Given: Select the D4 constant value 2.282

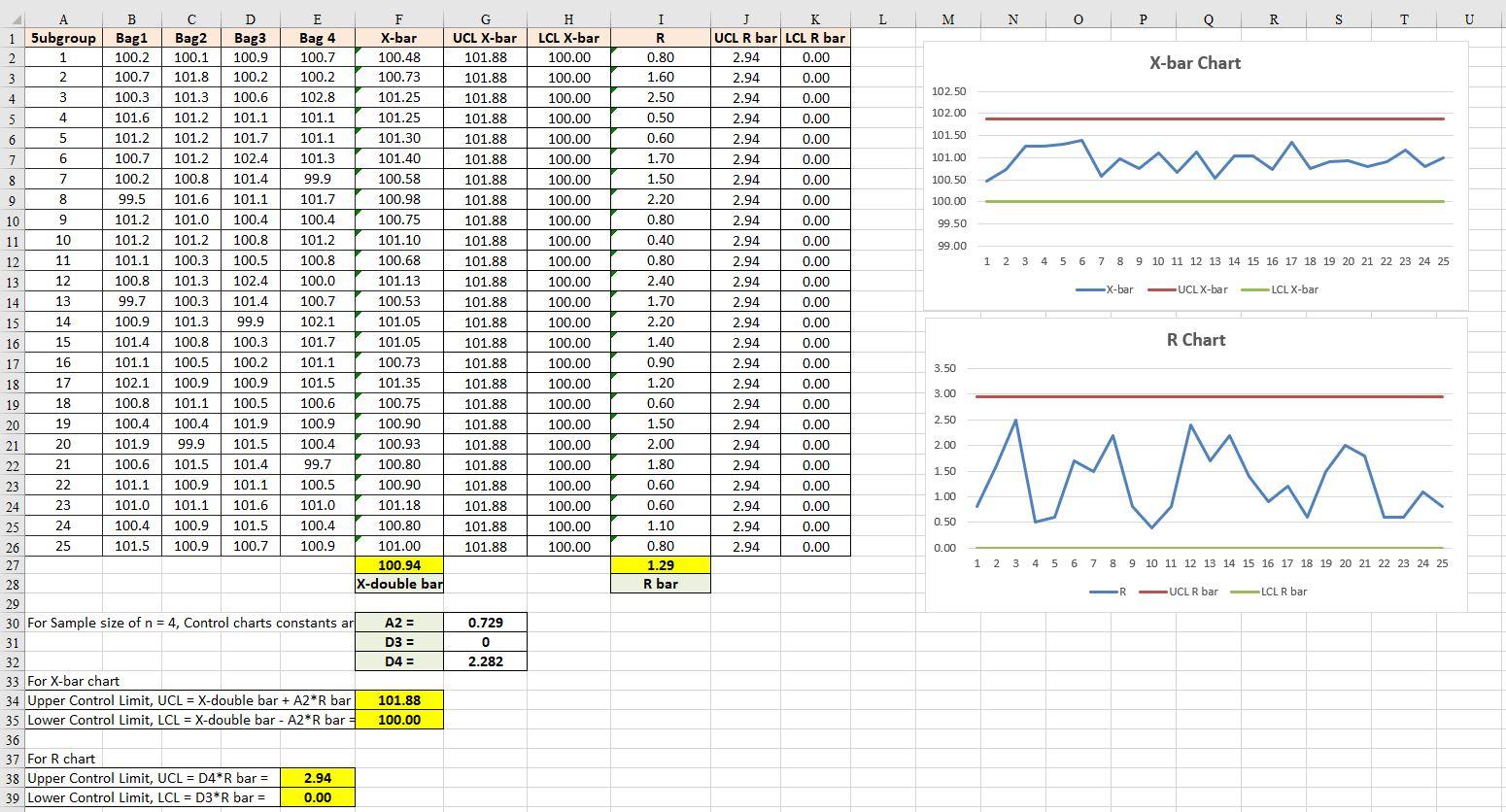Looking at the screenshot, I should pyautogui.click(x=485, y=661).
